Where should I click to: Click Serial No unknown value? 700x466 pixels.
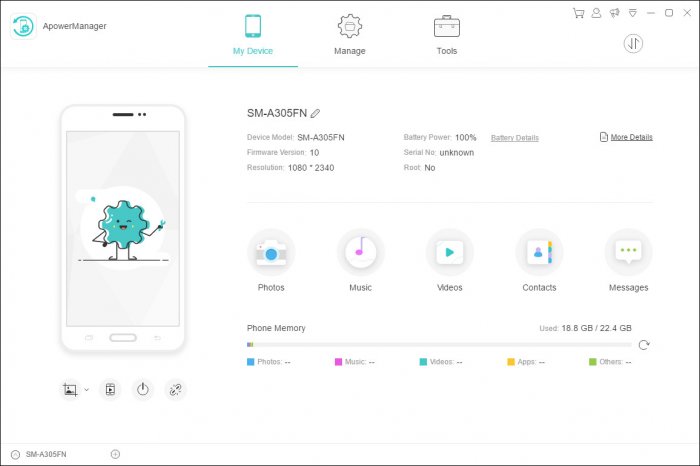pos(457,153)
